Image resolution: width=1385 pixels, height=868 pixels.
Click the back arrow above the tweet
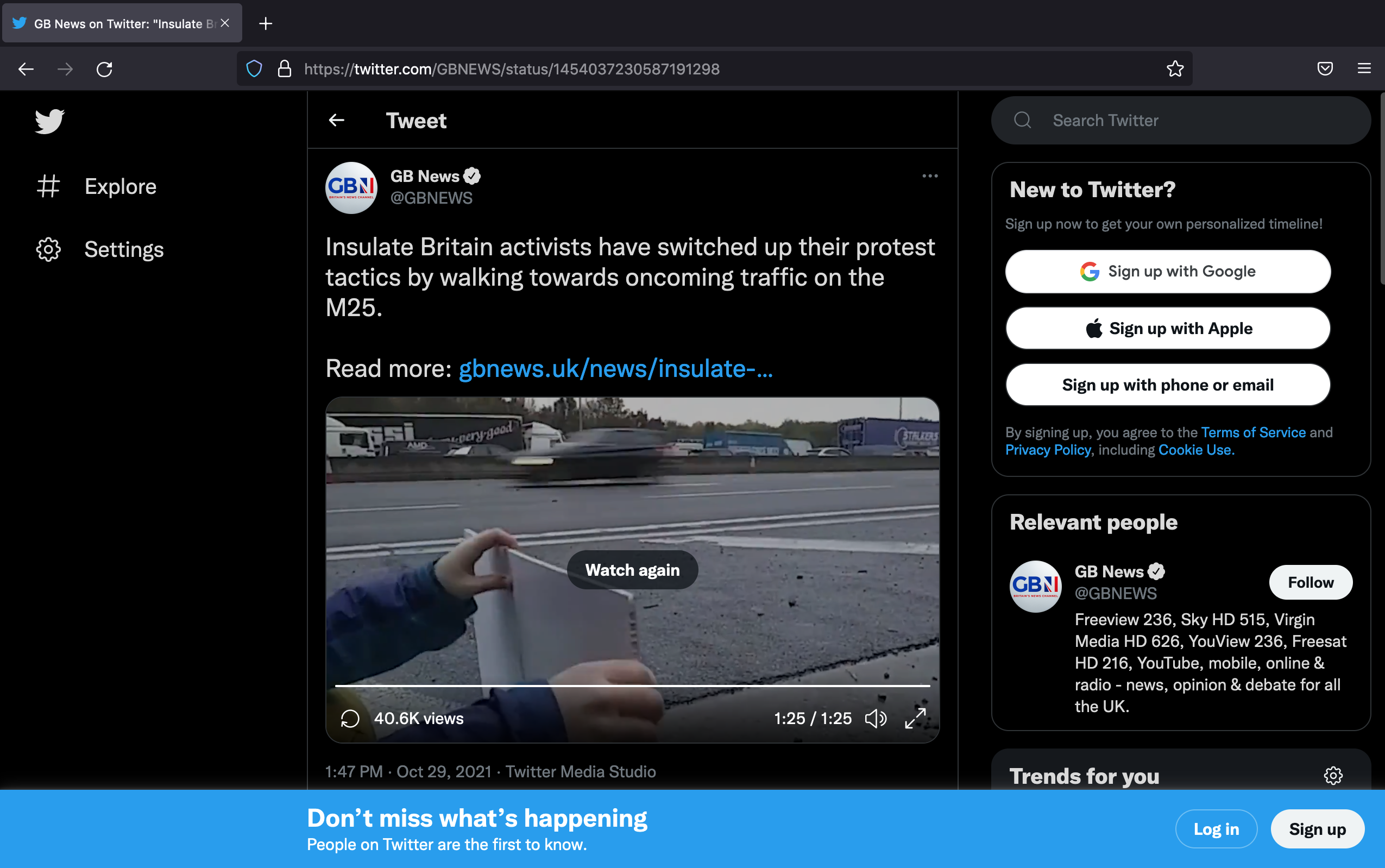[x=337, y=120]
